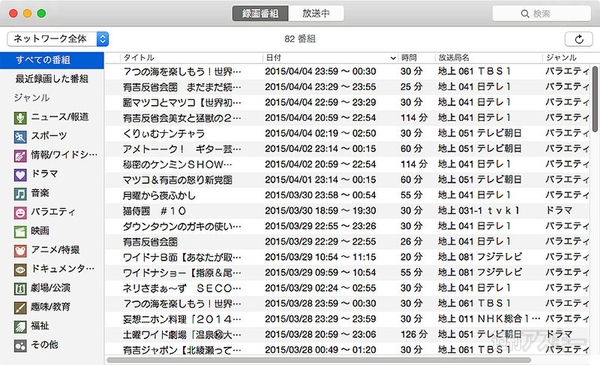This screenshot has width=600, height=365.
Task: Select the row ワイドナB面
Action: point(347,257)
